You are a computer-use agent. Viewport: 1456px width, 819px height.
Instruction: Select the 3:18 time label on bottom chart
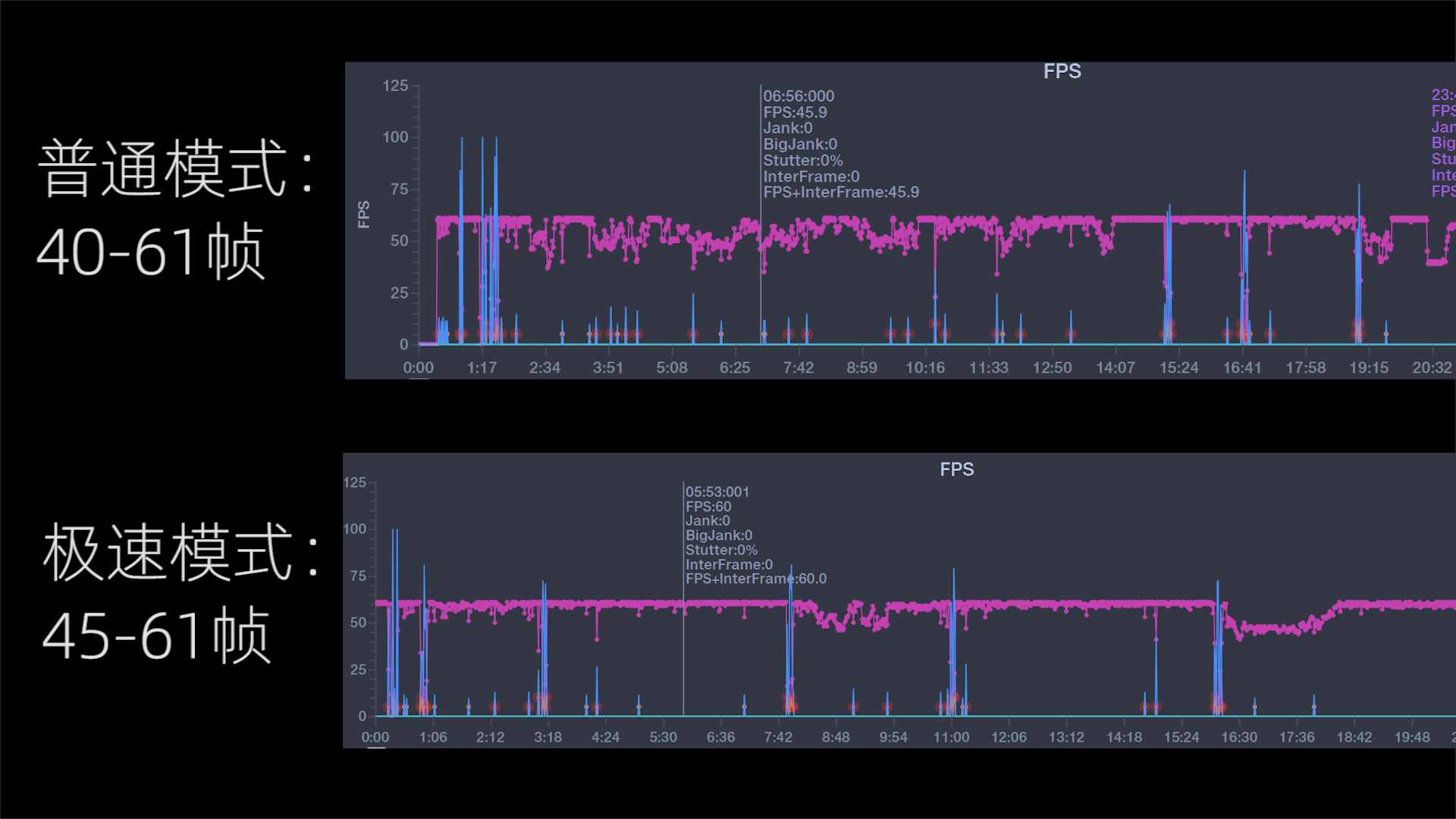pos(548,737)
